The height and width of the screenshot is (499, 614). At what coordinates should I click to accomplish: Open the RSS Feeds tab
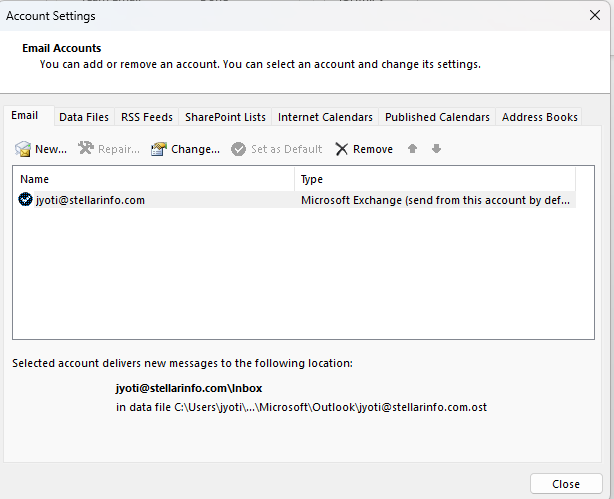147,117
